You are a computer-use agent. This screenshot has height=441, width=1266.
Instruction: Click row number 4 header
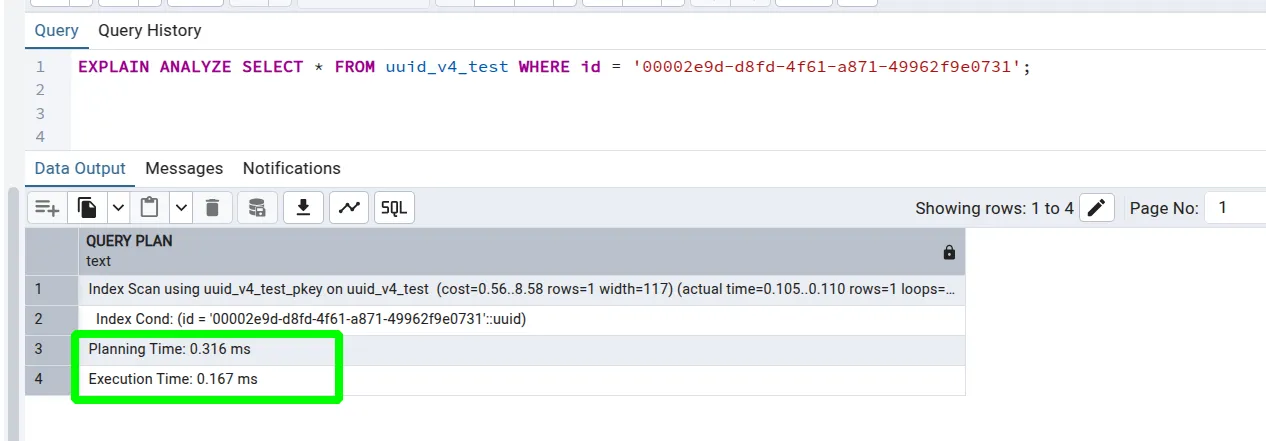(x=51, y=380)
